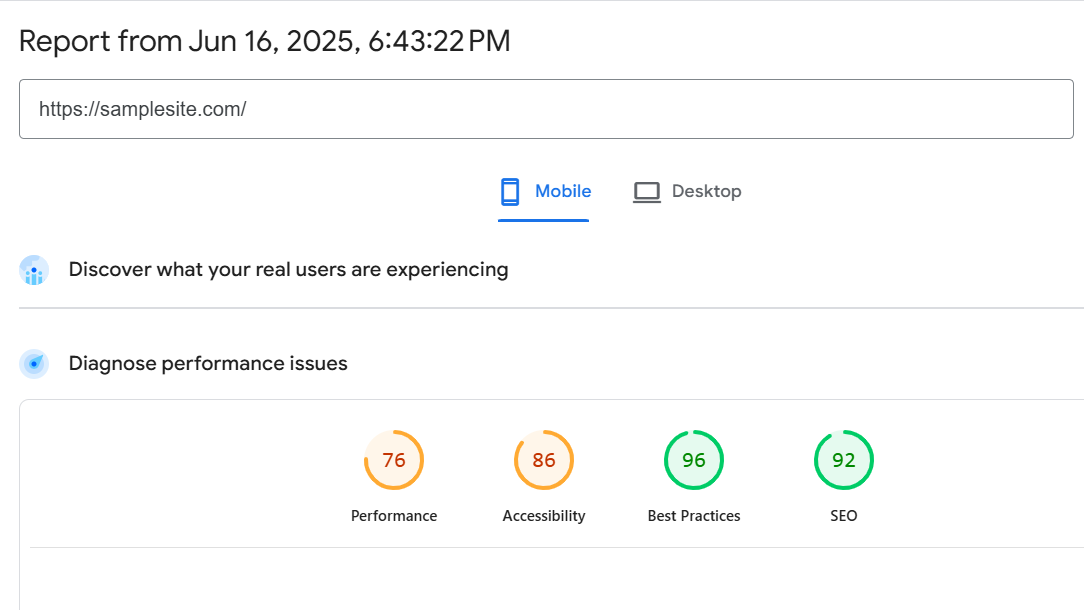Click the Accessibility label below its gauge
Viewport: 1084px width, 610px height.
pyautogui.click(x=544, y=516)
